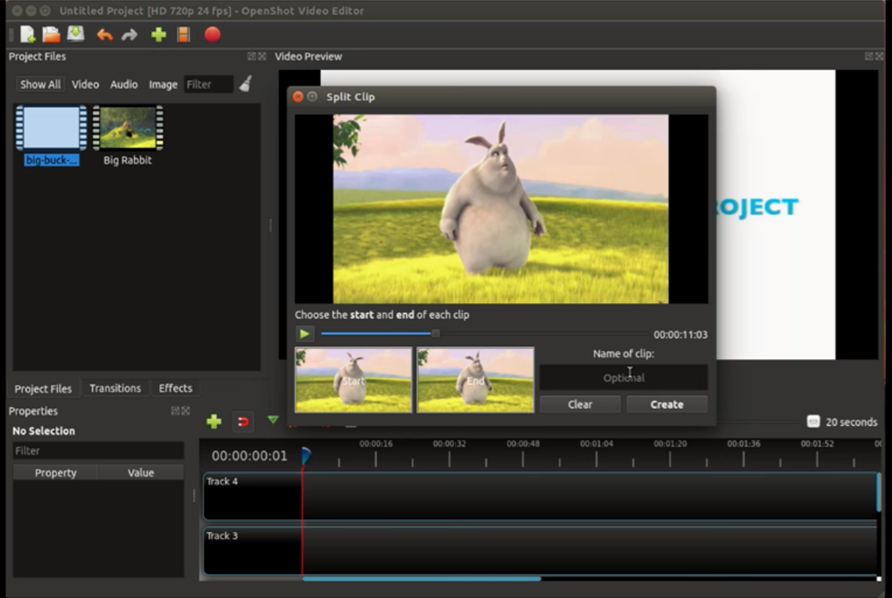Filter project files by Image
The image size is (892, 598).
tap(163, 84)
